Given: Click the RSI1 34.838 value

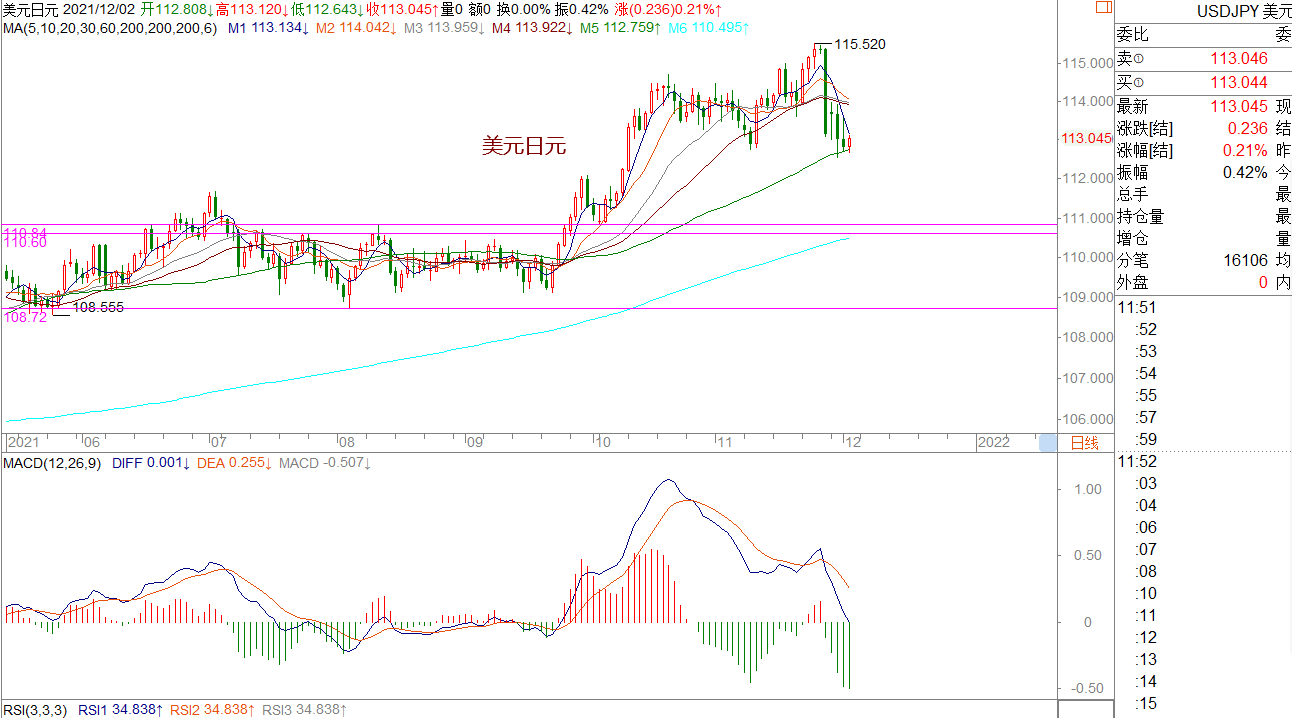Looking at the screenshot, I should (120, 710).
